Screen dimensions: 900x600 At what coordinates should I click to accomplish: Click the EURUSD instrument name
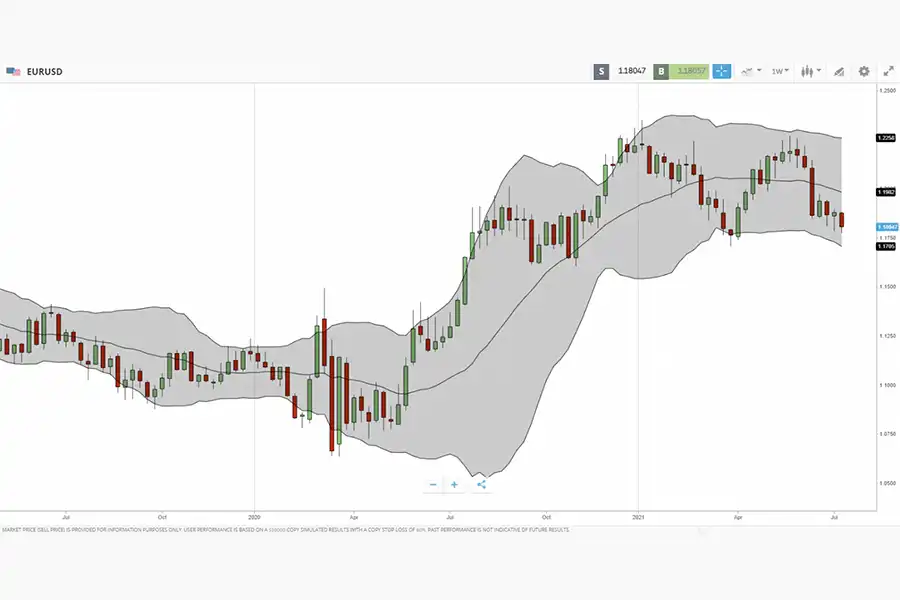(45, 72)
